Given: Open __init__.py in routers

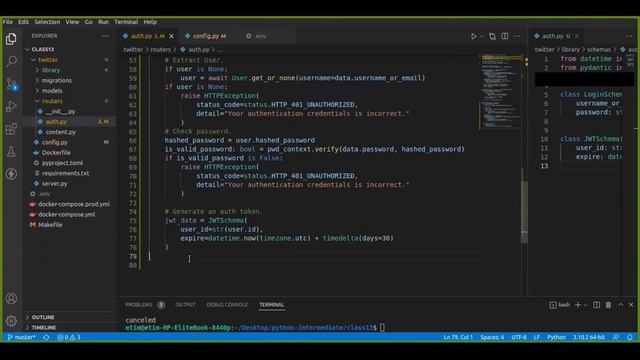Looking at the screenshot, I should 69,111.
